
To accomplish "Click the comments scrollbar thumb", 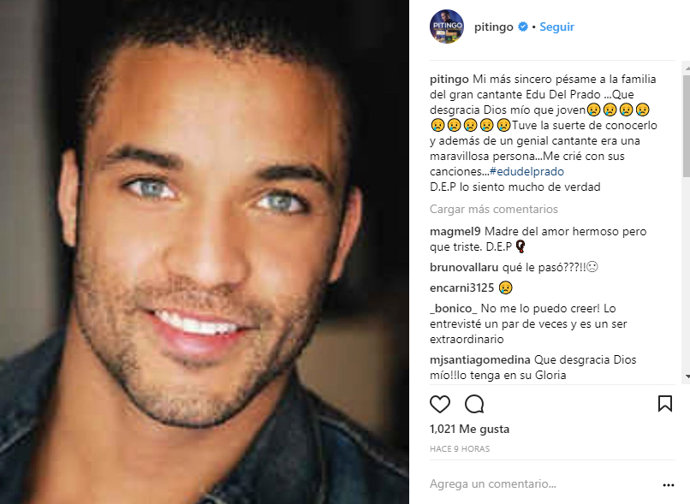I will tap(686, 126).
